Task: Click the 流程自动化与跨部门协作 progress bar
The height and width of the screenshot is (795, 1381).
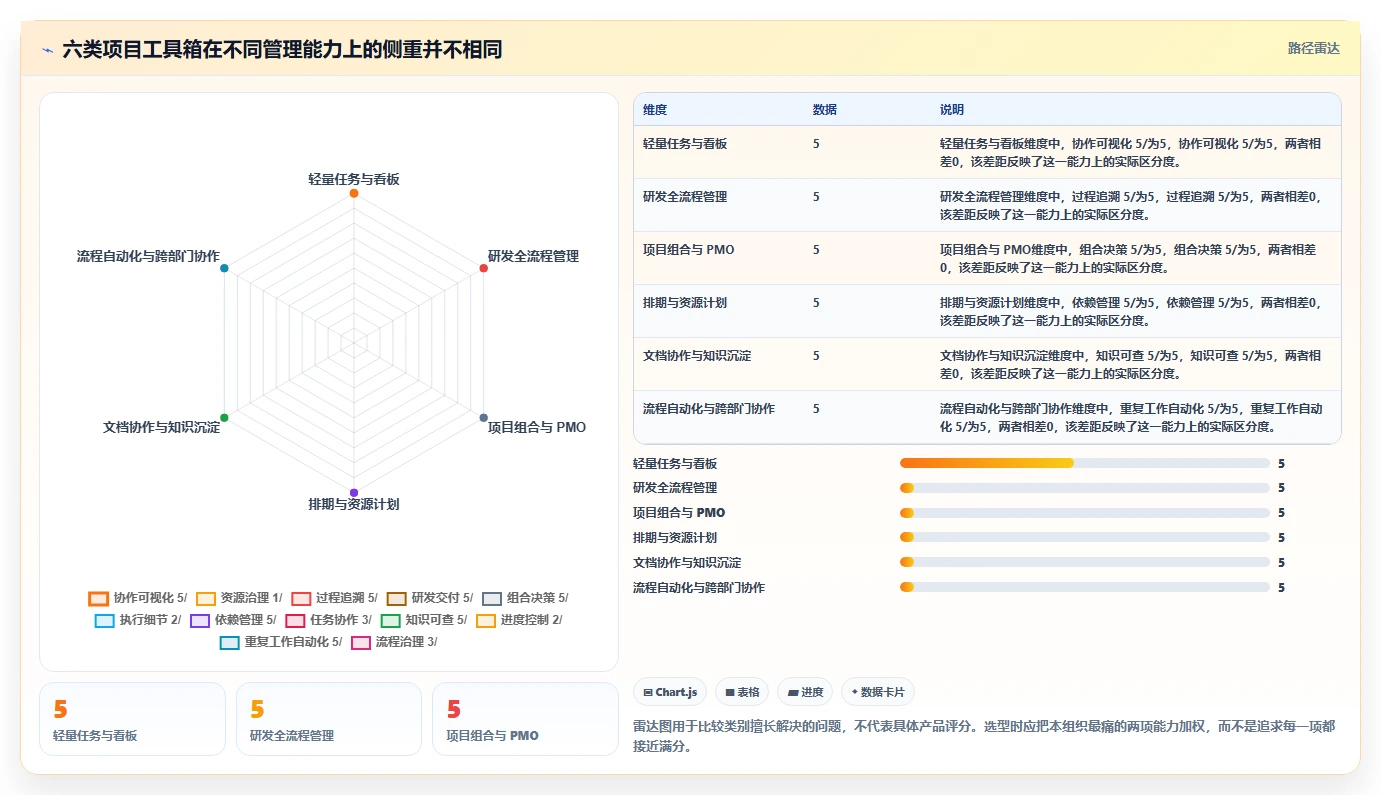Action: pyautogui.click(x=1085, y=588)
